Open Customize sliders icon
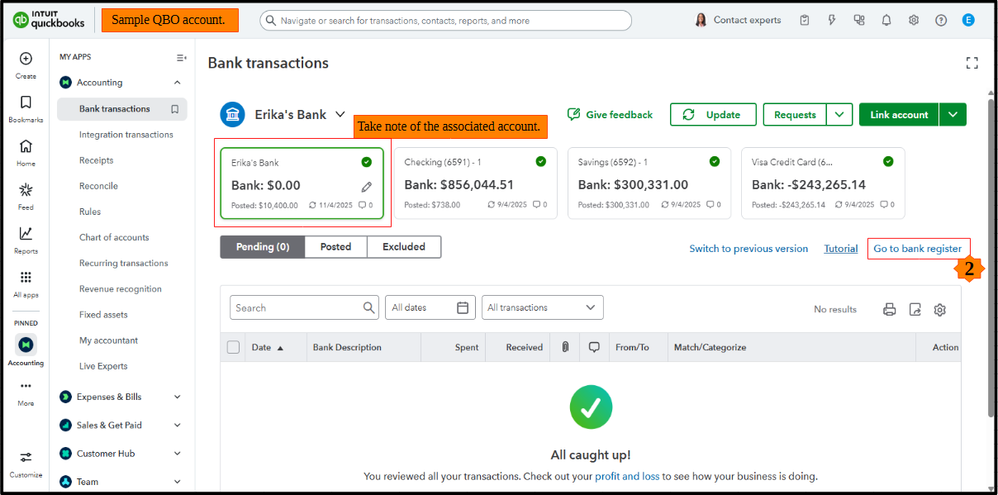This screenshot has width=998, height=495. coord(25,457)
